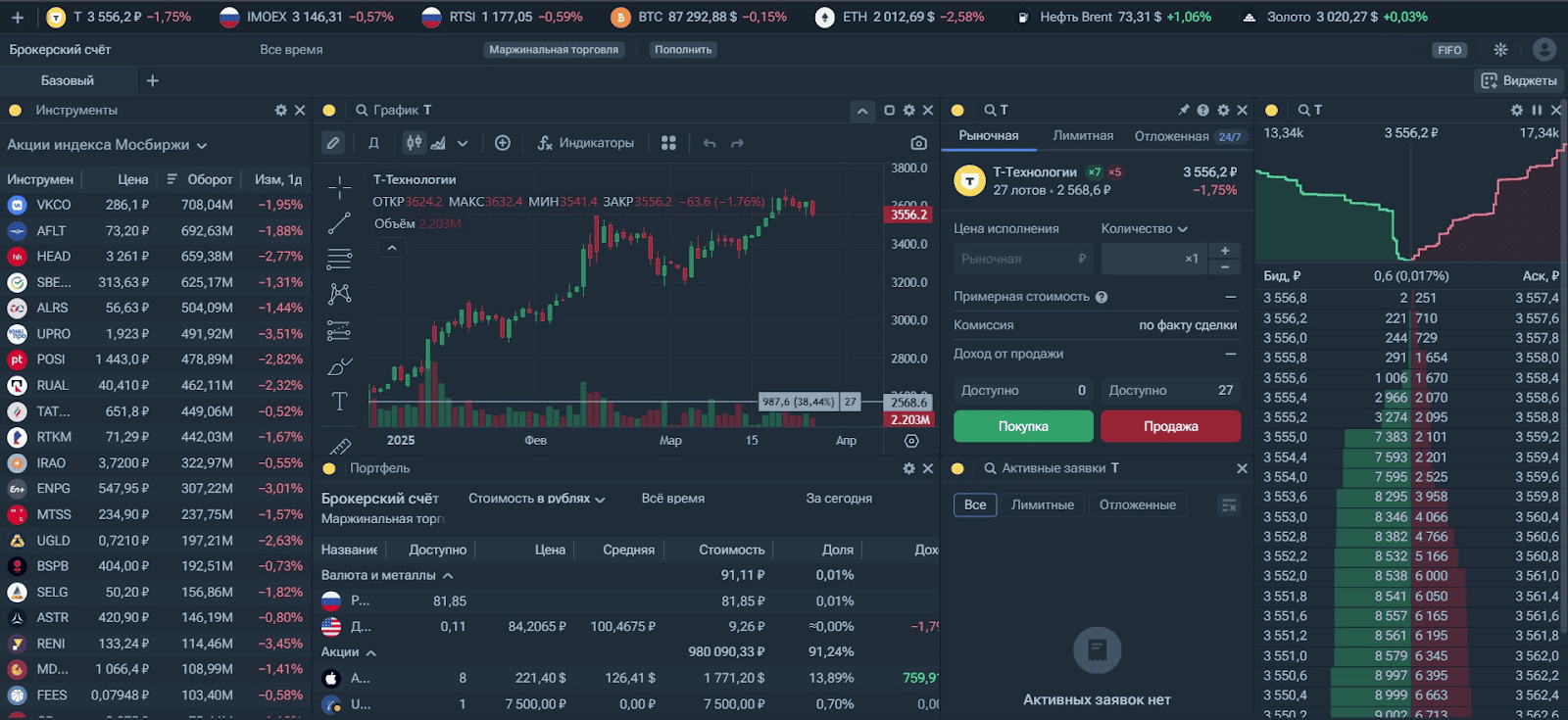This screenshot has width=1568, height=720.
Task: Select the Fibonacci levels tool
Action: pyautogui.click(x=340, y=330)
